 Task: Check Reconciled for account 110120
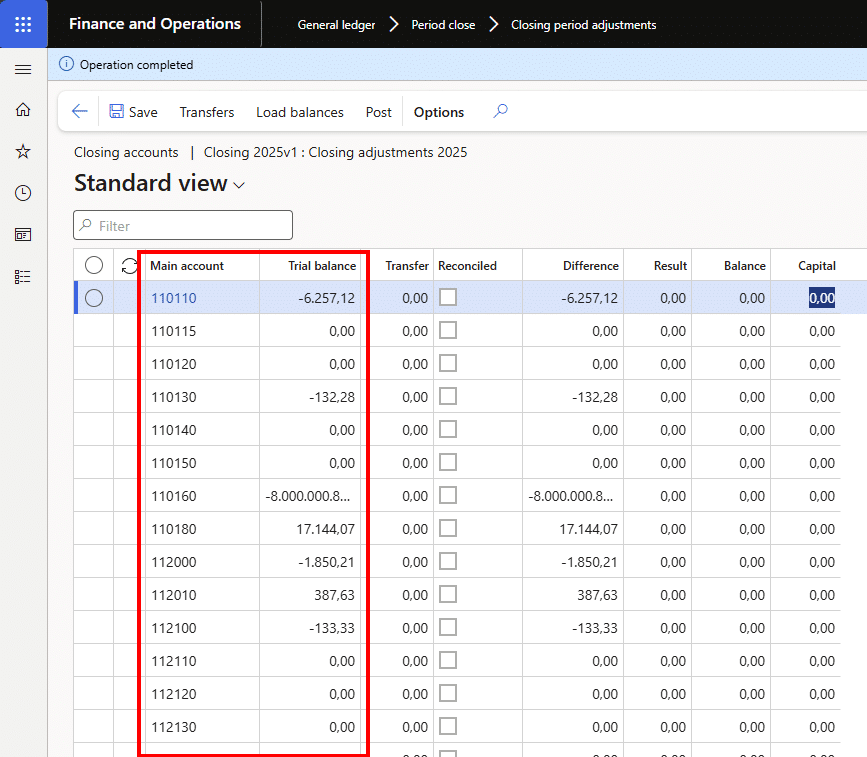(448, 363)
